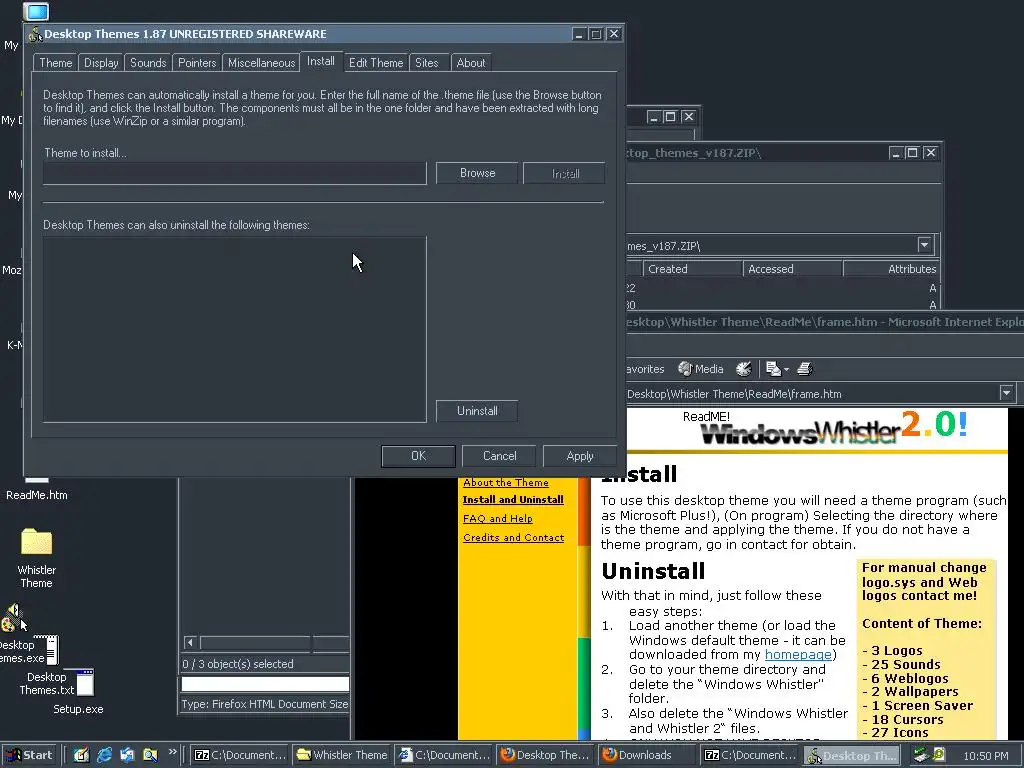Screen dimensions: 1024x768
Task: Switch to first 7-Zip C:\Document... taskbar button
Action: click(x=240, y=755)
